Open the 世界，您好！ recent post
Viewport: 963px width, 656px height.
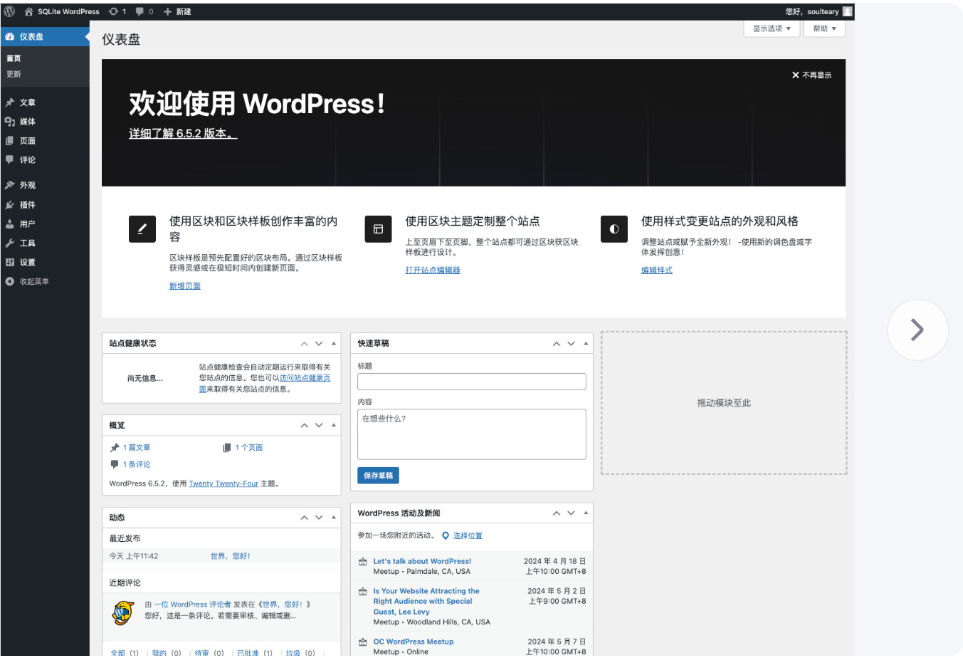[x=230, y=556]
